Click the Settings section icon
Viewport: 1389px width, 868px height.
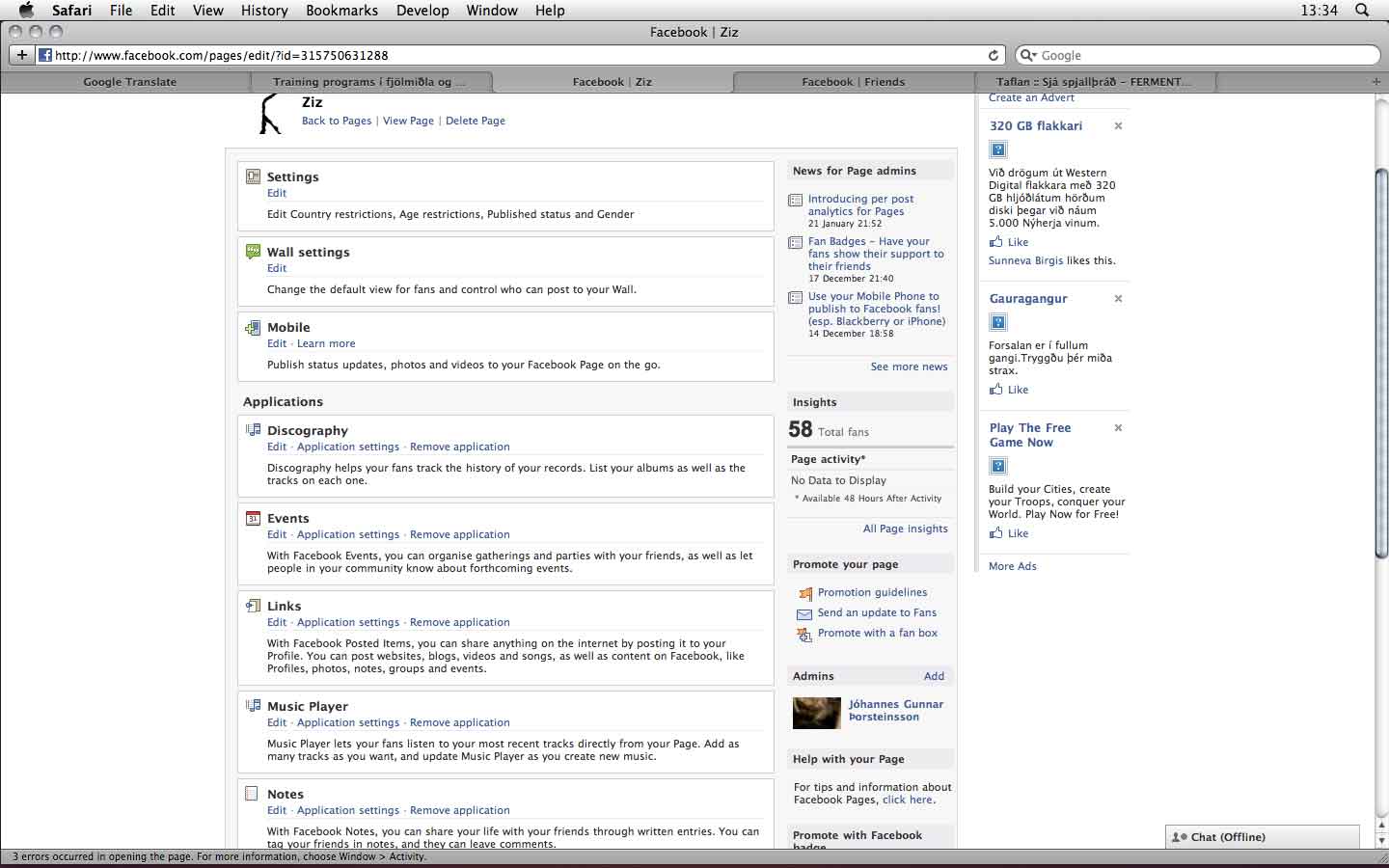click(253, 176)
